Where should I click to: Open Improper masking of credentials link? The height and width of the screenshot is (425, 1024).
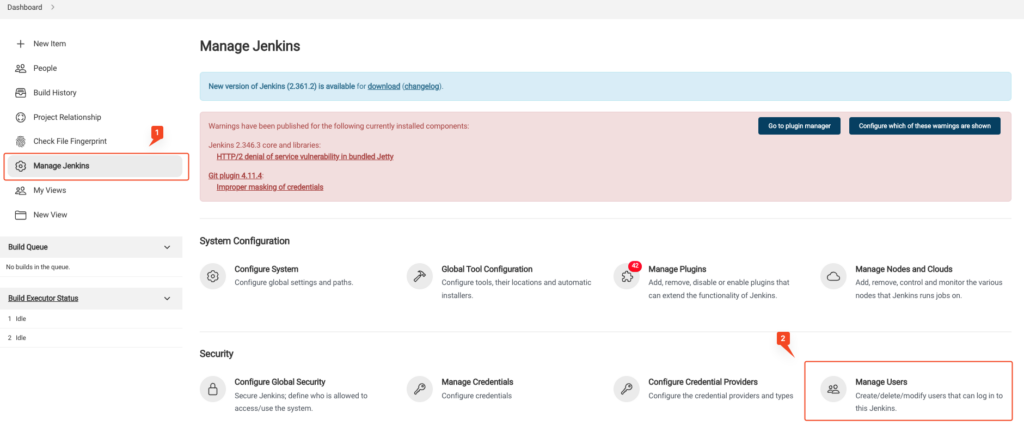(x=270, y=187)
